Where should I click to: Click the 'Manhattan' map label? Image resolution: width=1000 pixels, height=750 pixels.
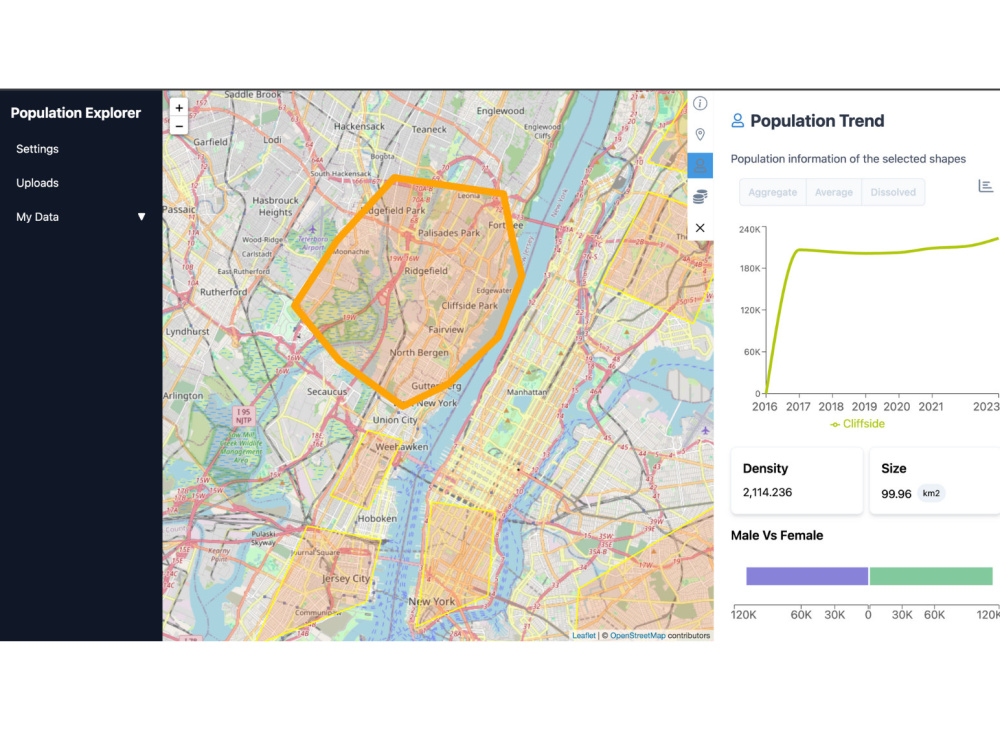coord(527,392)
